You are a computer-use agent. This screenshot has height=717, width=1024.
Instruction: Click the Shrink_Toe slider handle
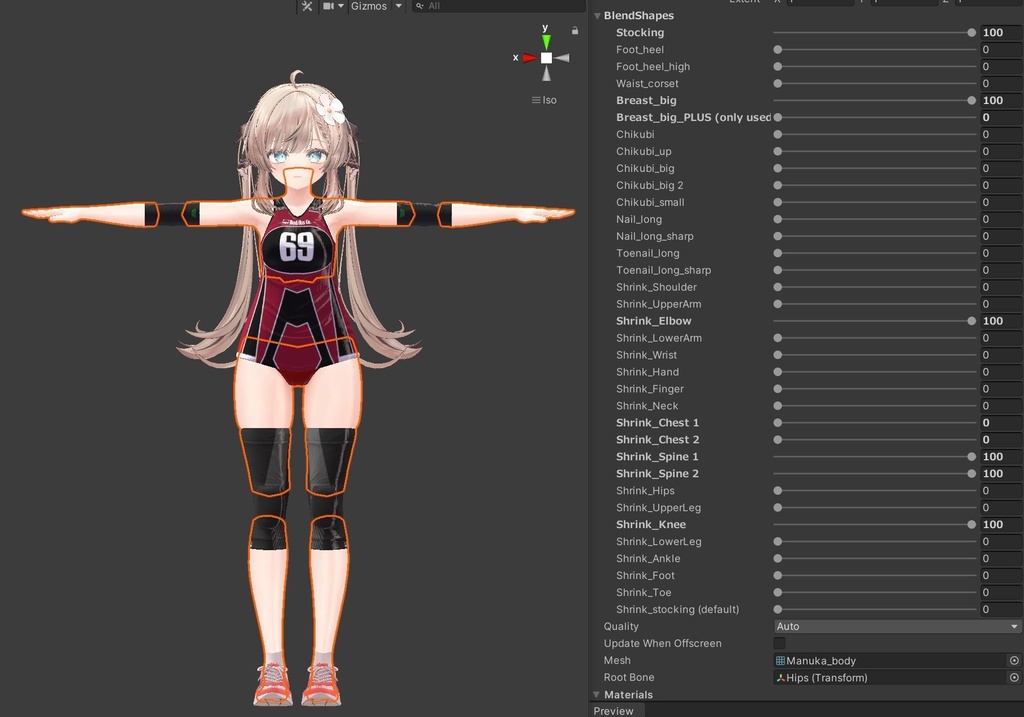pyautogui.click(x=778, y=593)
